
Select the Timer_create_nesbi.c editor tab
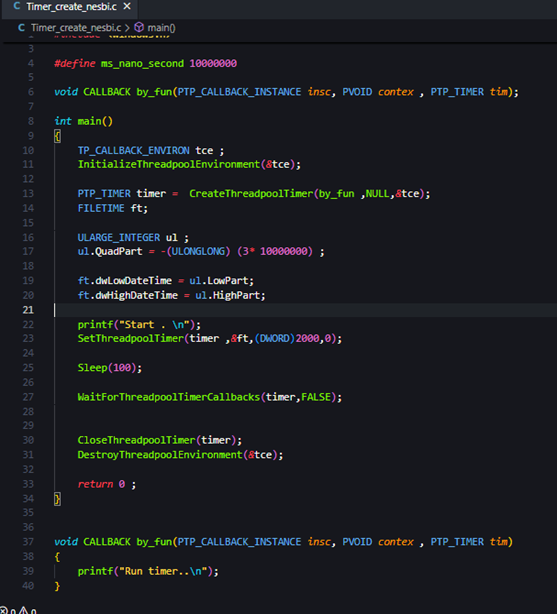pos(70,7)
